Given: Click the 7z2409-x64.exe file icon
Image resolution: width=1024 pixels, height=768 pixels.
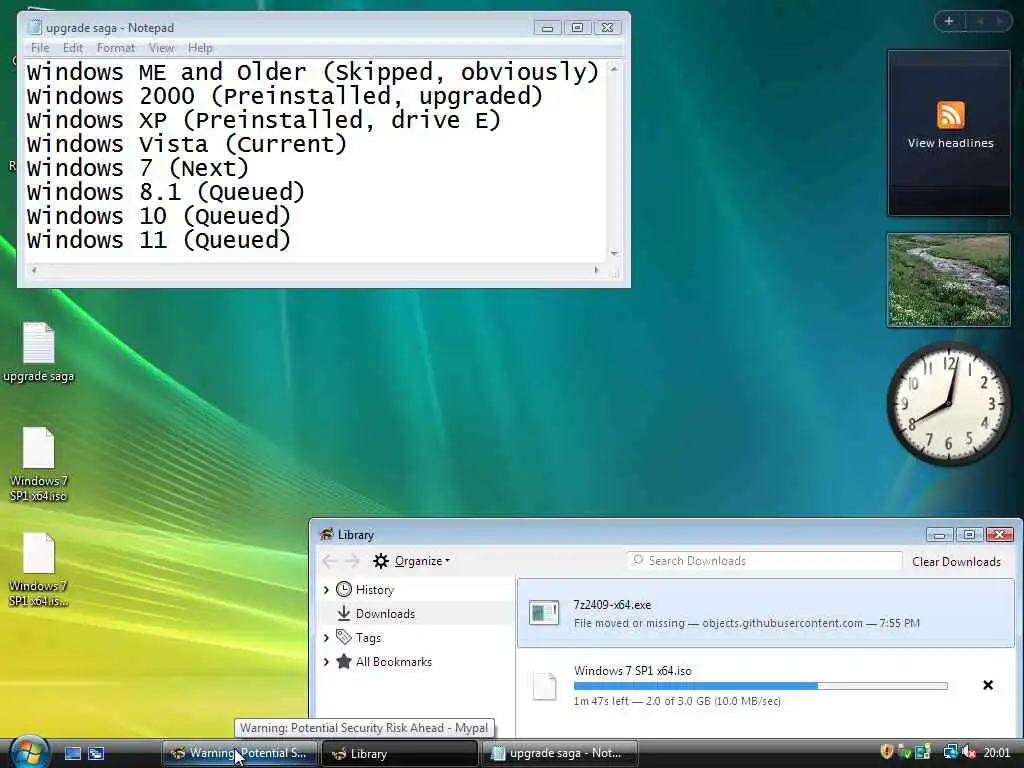Looking at the screenshot, I should (544, 613).
